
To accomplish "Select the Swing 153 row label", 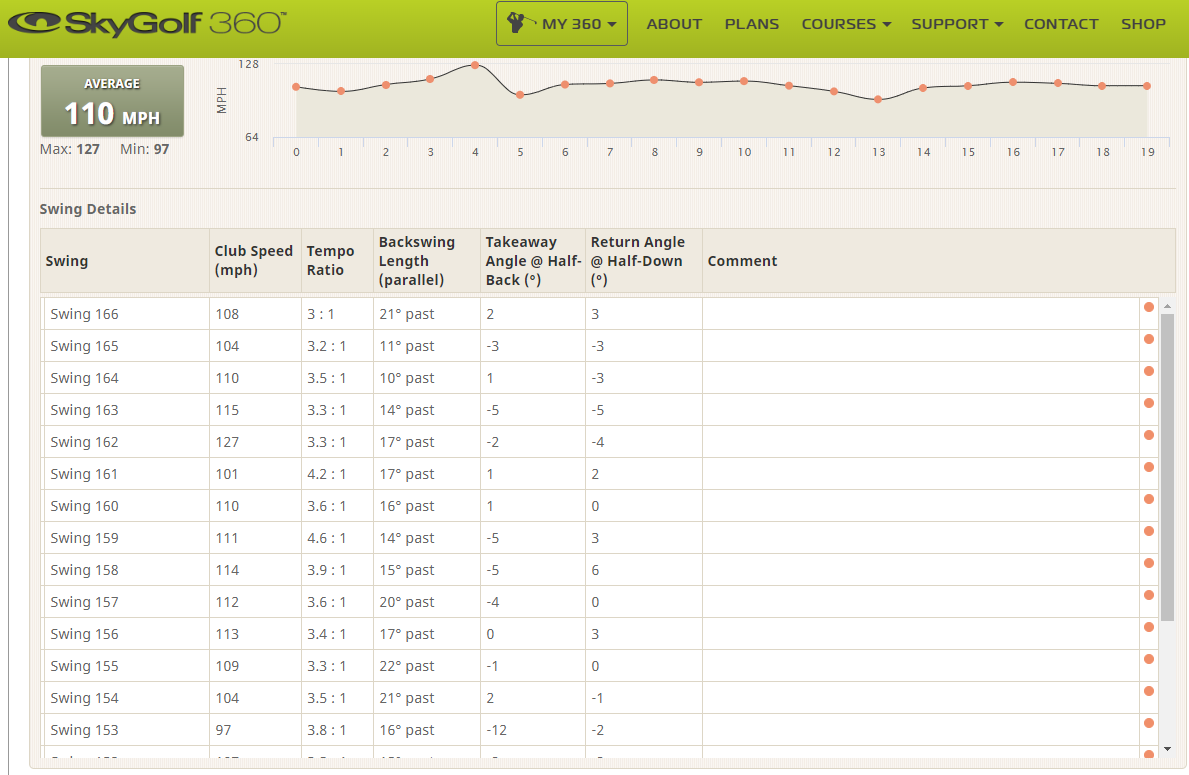I will coord(84,730).
